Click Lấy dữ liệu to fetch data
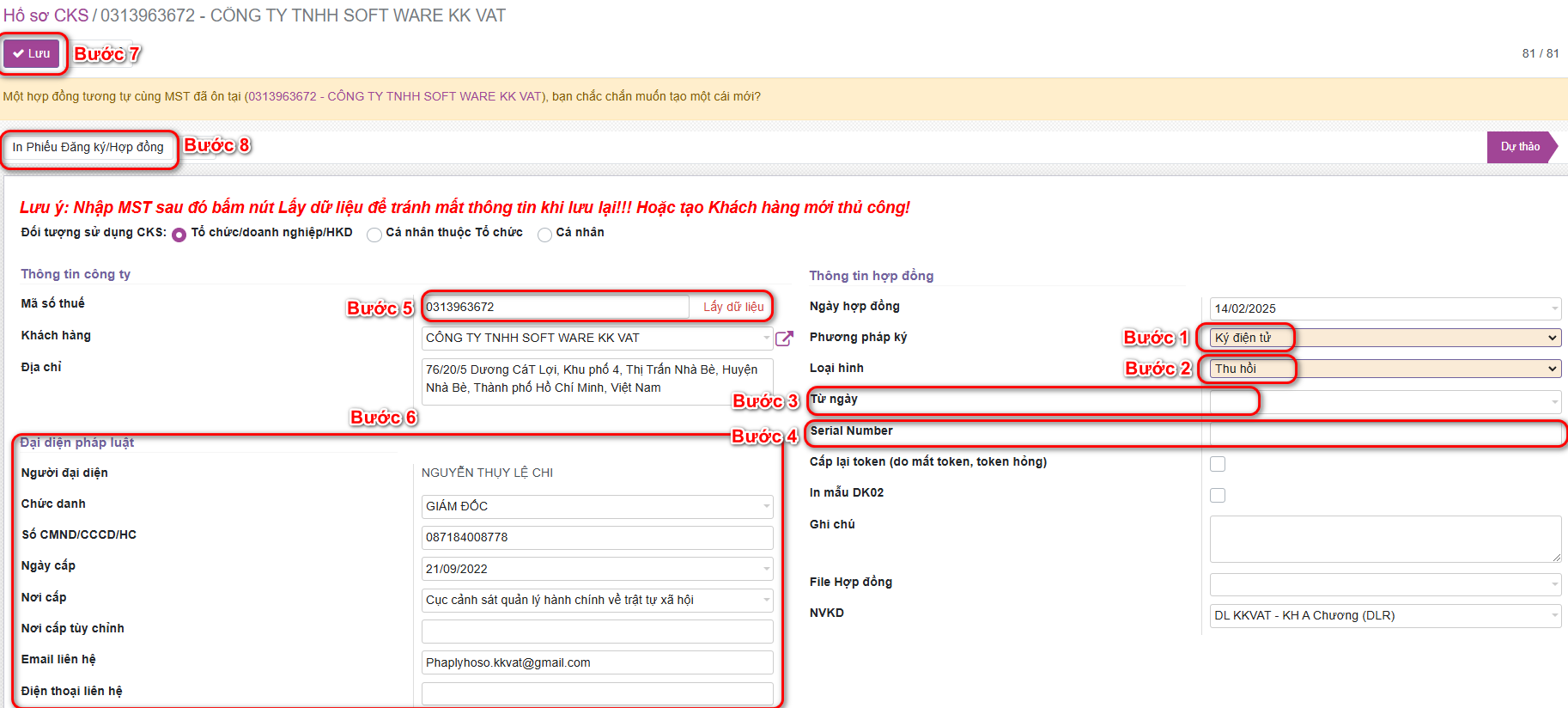 pyautogui.click(x=732, y=307)
